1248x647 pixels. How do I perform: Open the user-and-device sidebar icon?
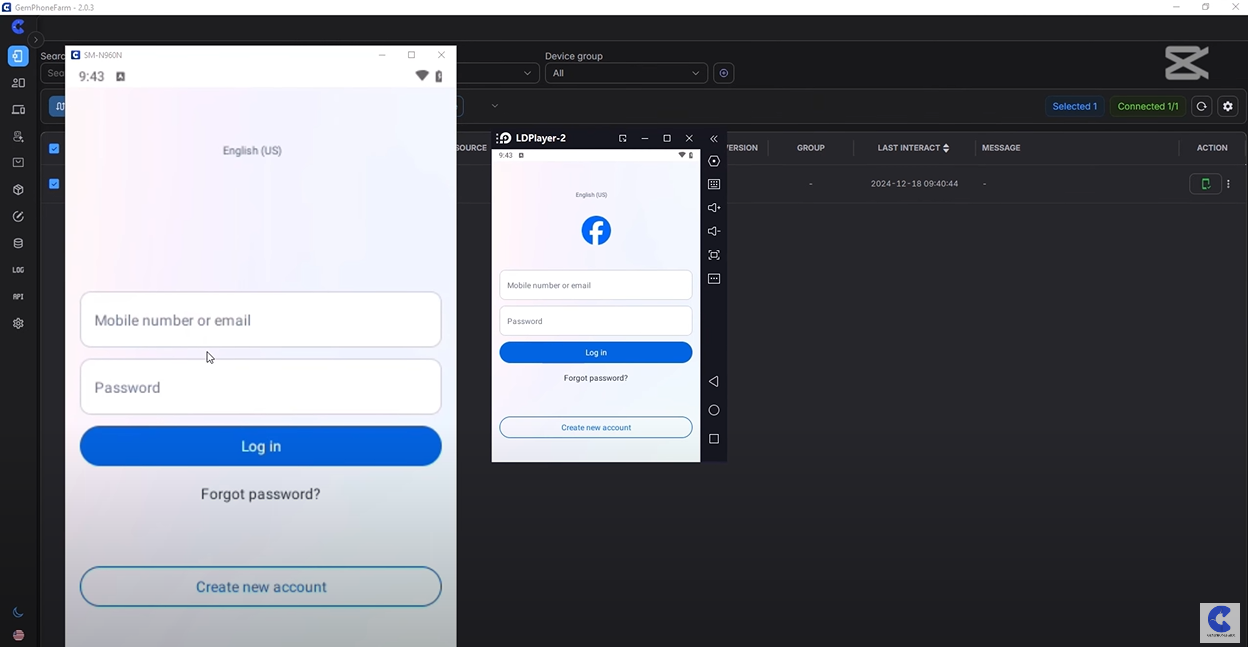coord(18,83)
